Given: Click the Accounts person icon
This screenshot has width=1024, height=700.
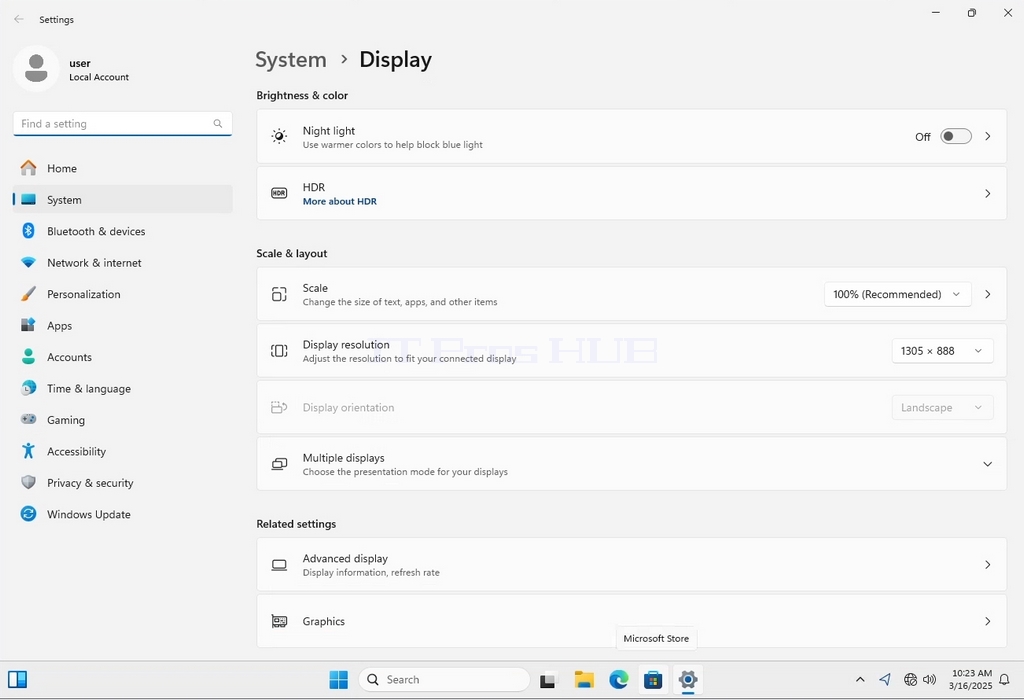Looking at the screenshot, I should point(28,357).
